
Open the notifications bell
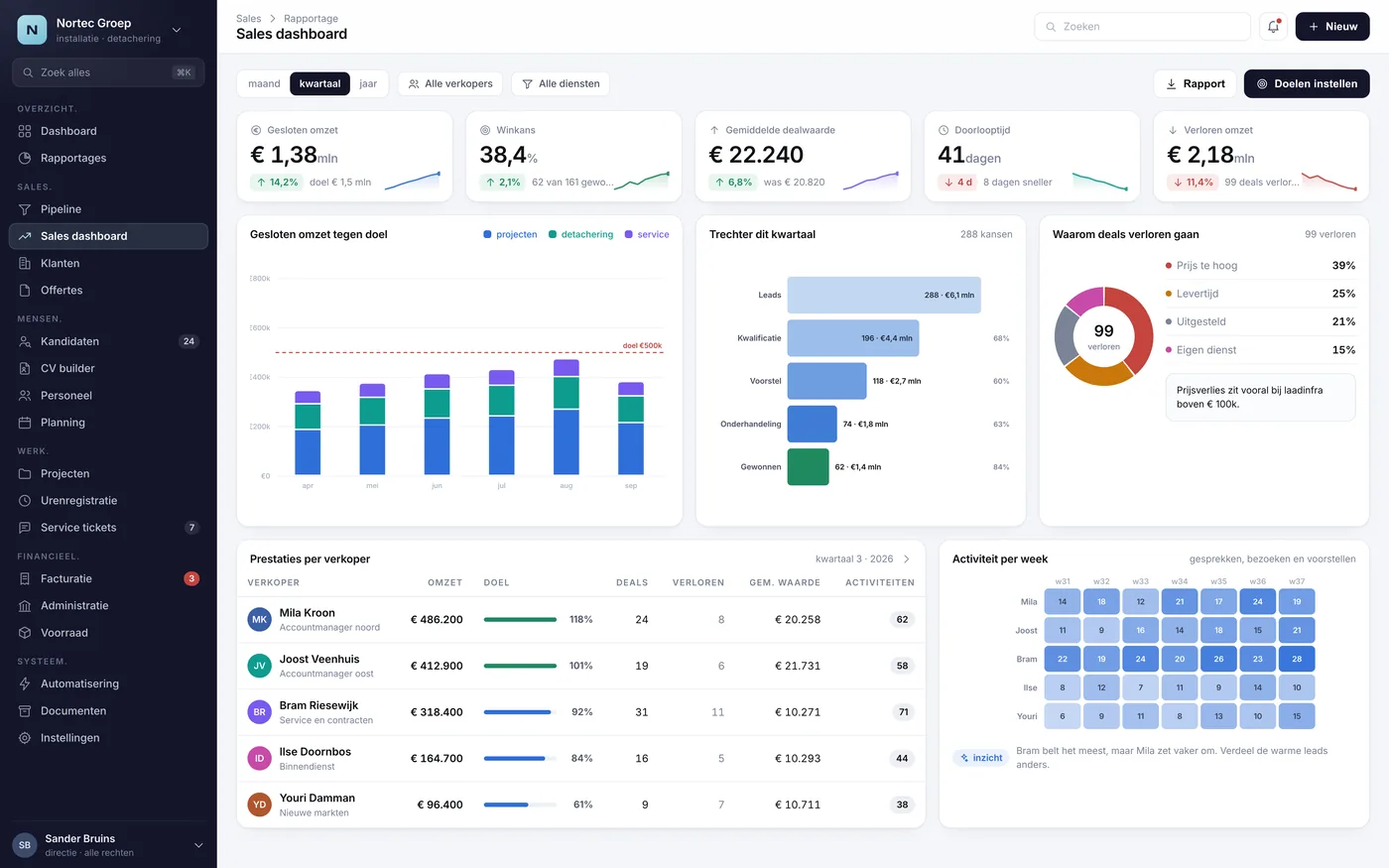tap(1273, 27)
